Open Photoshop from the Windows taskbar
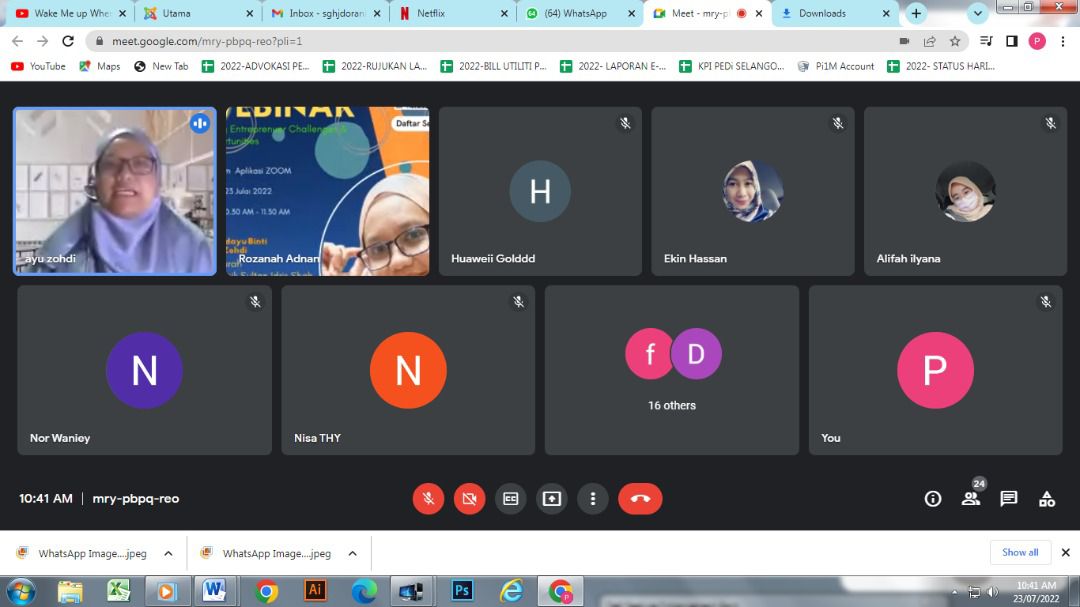This screenshot has height=607, width=1080. click(x=461, y=590)
